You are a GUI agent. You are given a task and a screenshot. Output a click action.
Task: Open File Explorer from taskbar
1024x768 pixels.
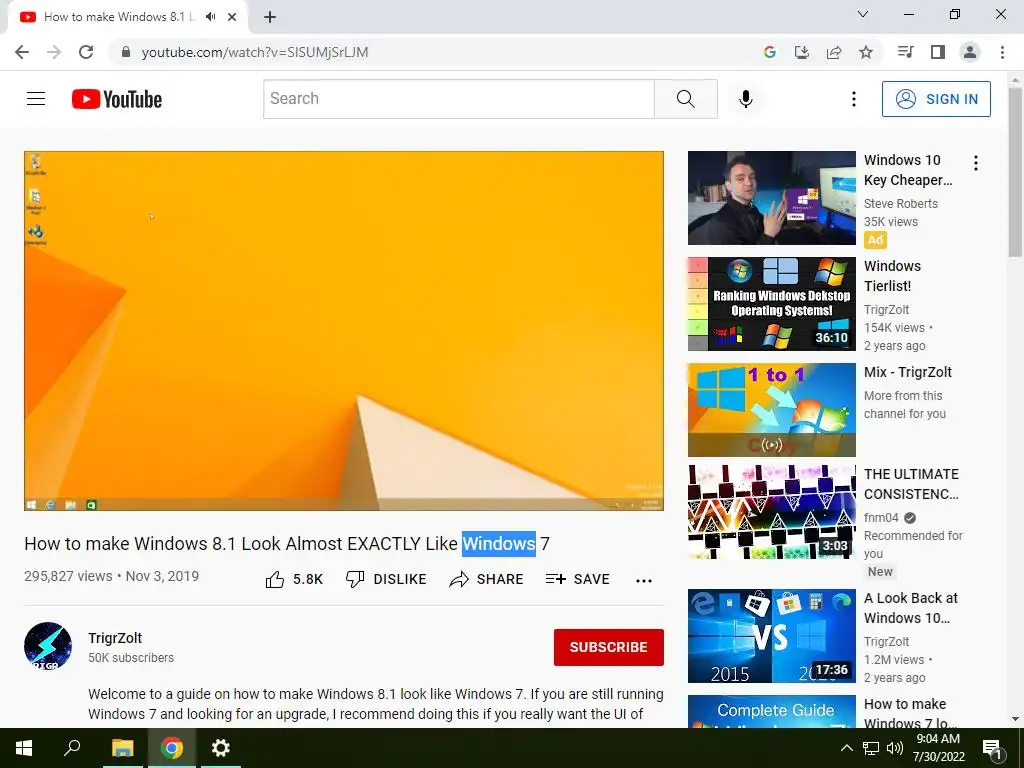pos(122,748)
